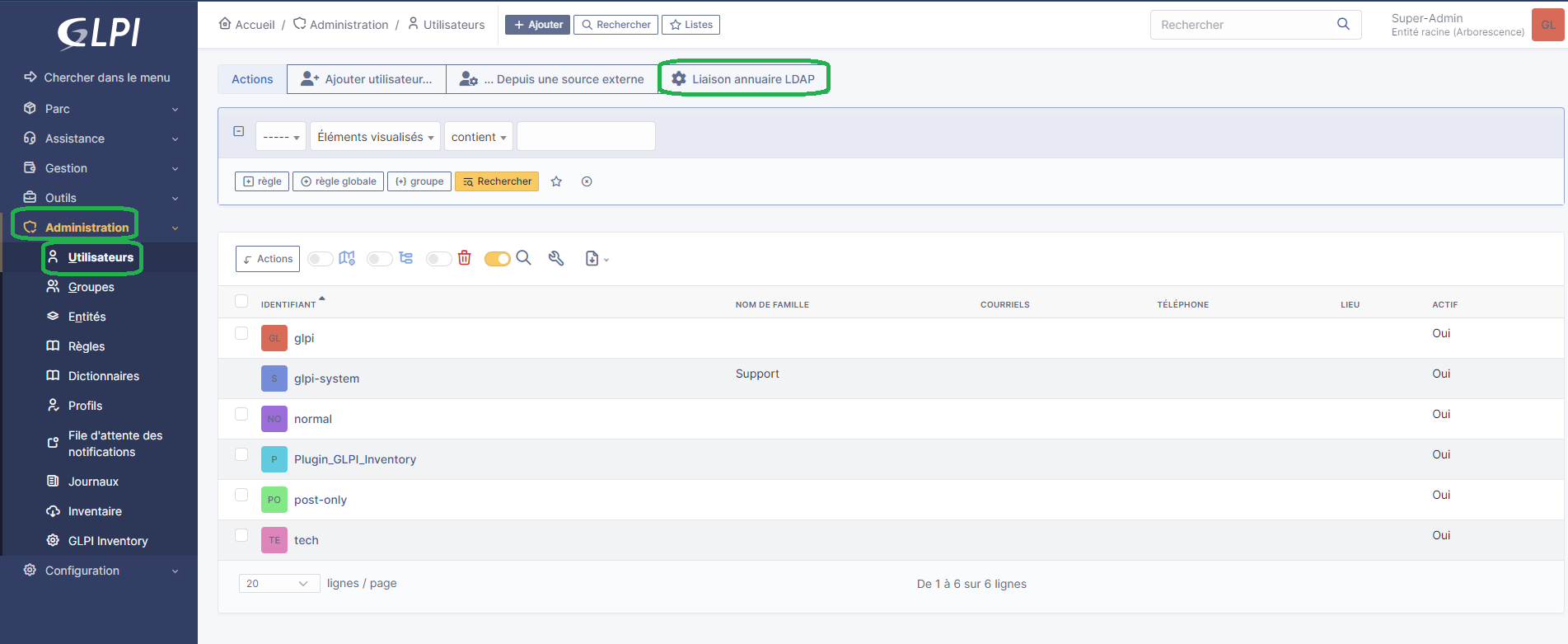Click the search value input field
Image resolution: width=1568 pixels, height=644 pixels.
(x=586, y=136)
